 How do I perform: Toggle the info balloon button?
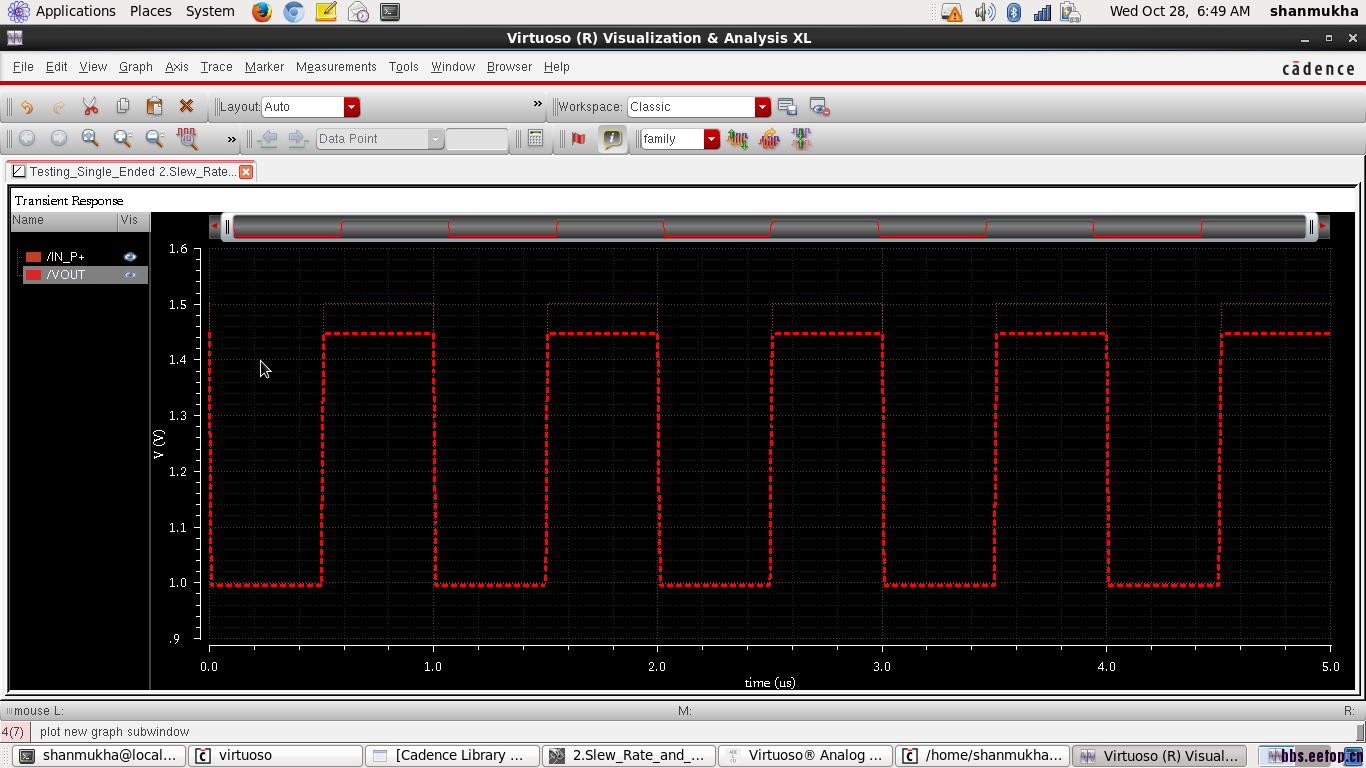(612, 139)
